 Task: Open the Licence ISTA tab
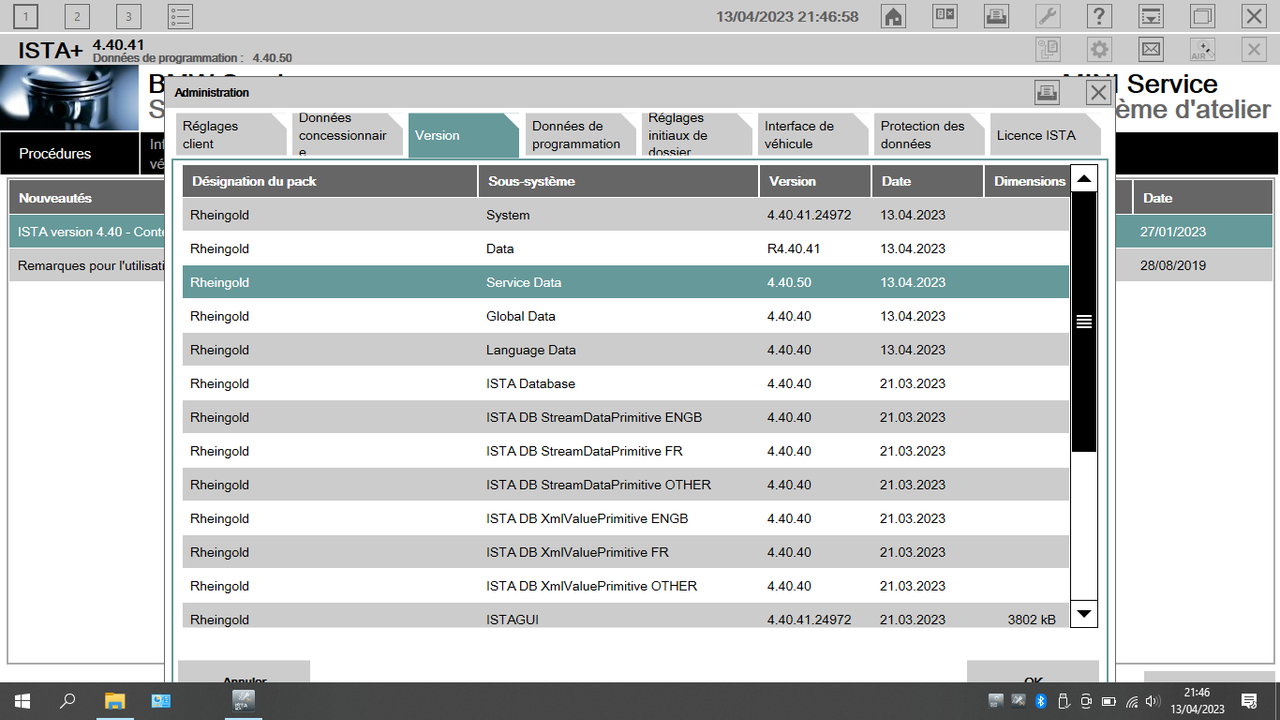pyautogui.click(x=1045, y=135)
